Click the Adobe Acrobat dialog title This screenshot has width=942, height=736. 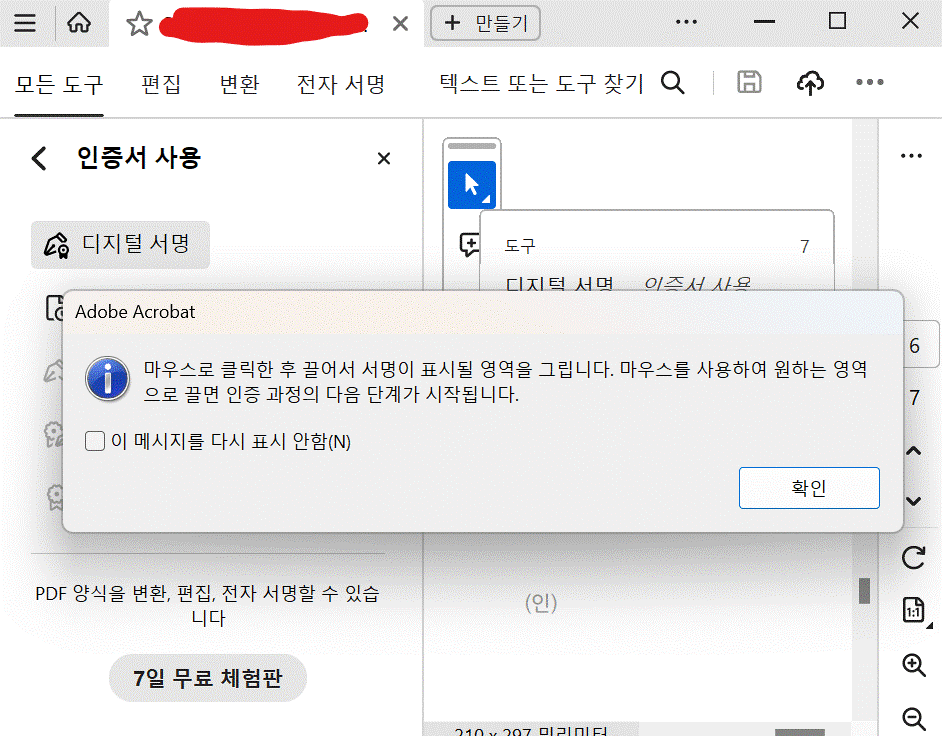click(135, 312)
